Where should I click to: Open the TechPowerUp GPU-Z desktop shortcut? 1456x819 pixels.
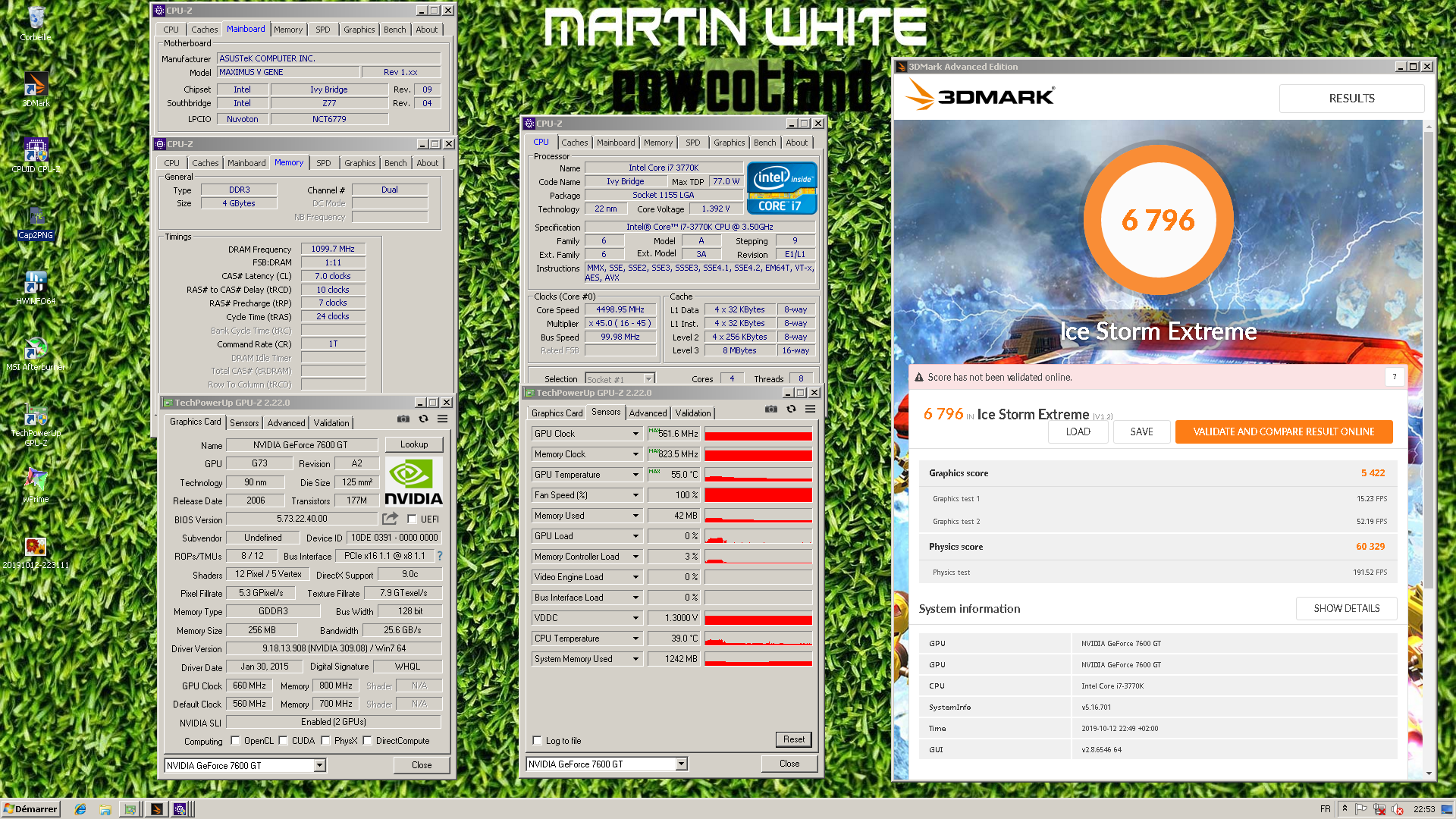(x=36, y=424)
